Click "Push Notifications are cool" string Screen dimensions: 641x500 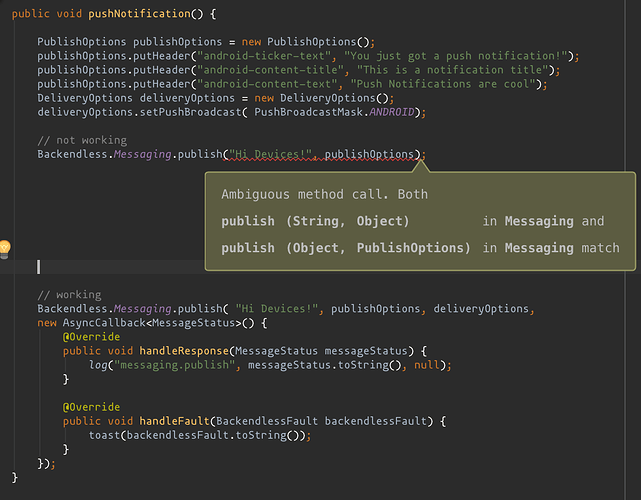pyautogui.click(x=443, y=84)
